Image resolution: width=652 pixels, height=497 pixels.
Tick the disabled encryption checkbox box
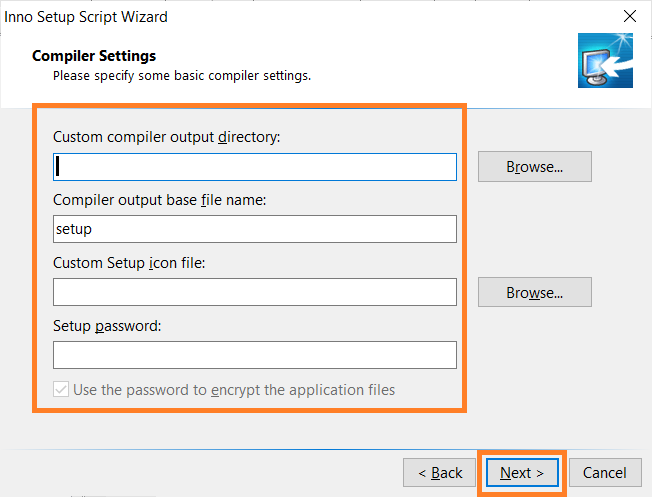pyautogui.click(x=61, y=389)
